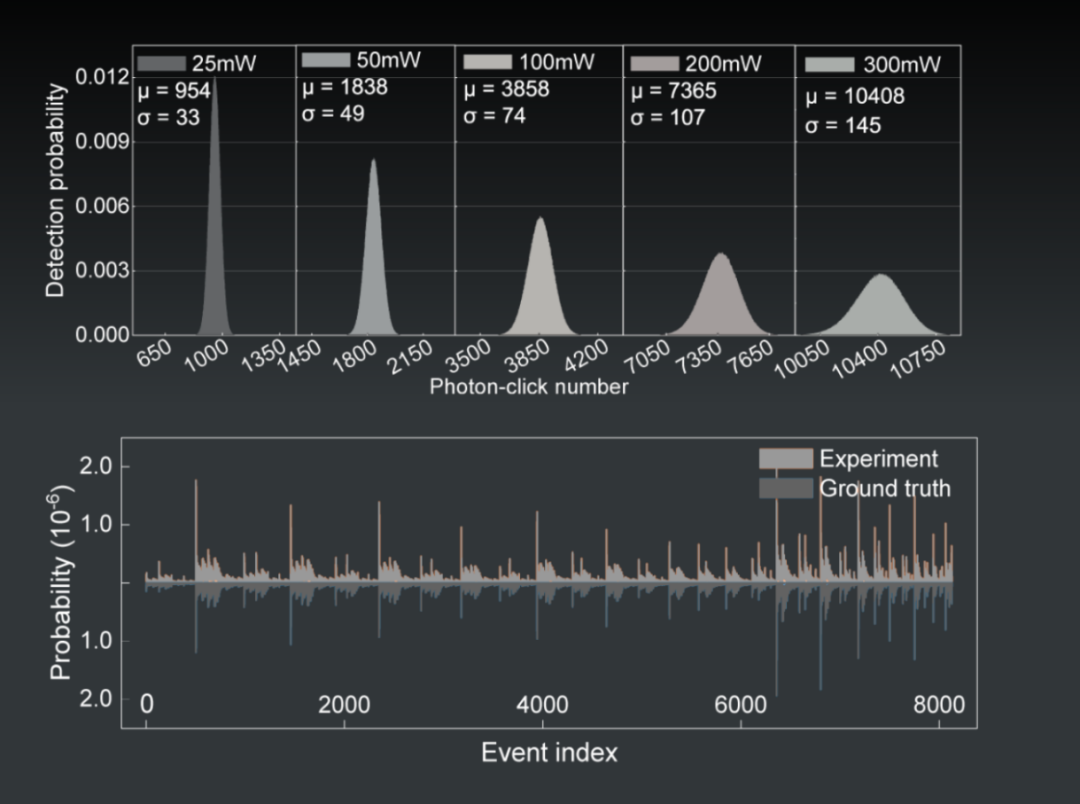The image size is (1080, 804).
Task: Click the μ = 7365 annotation
Action: [x=674, y=91]
